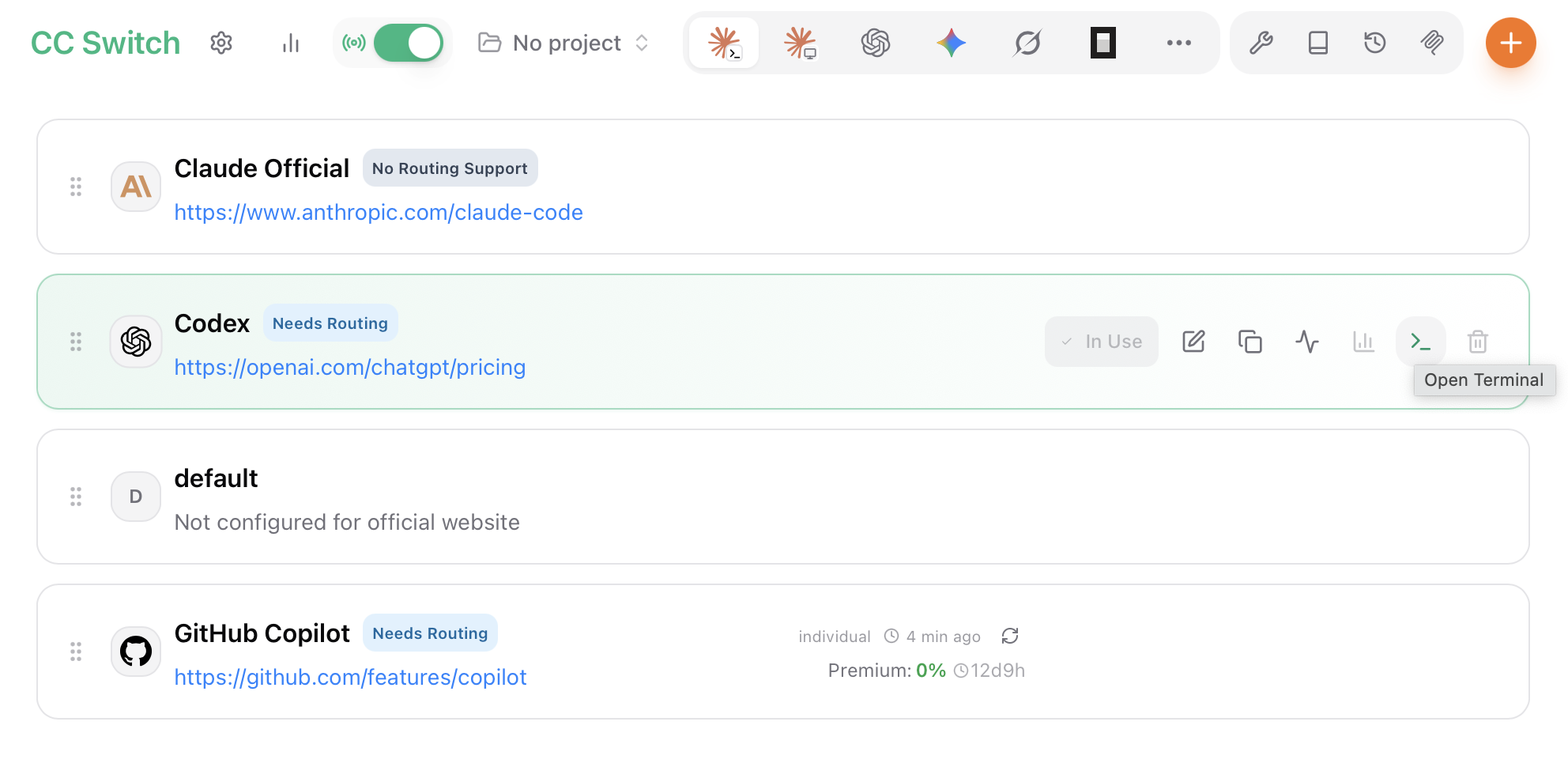Open the usage statistics bars icon in header
Image resolution: width=1568 pixels, height=767 pixels.
[x=291, y=43]
